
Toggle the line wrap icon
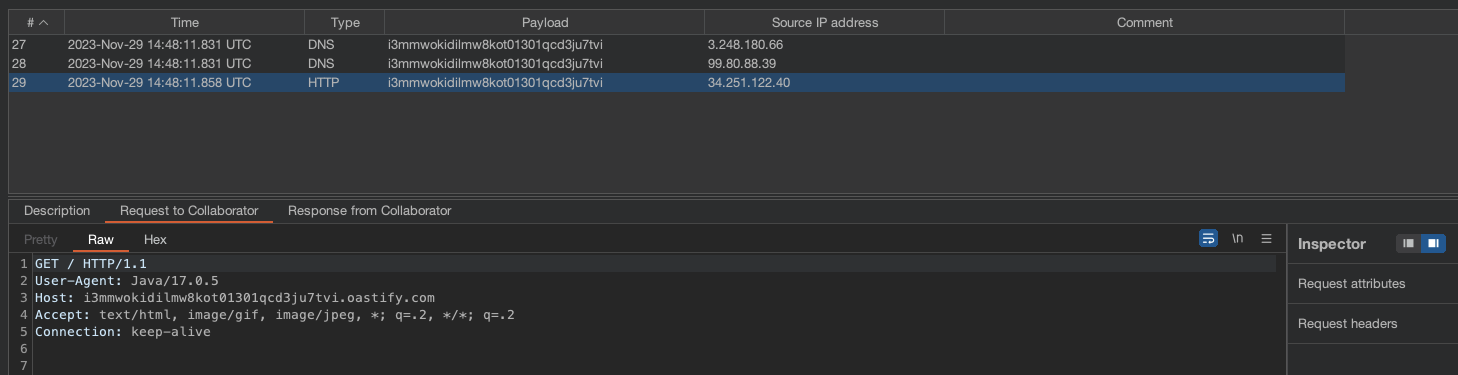point(1208,239)
